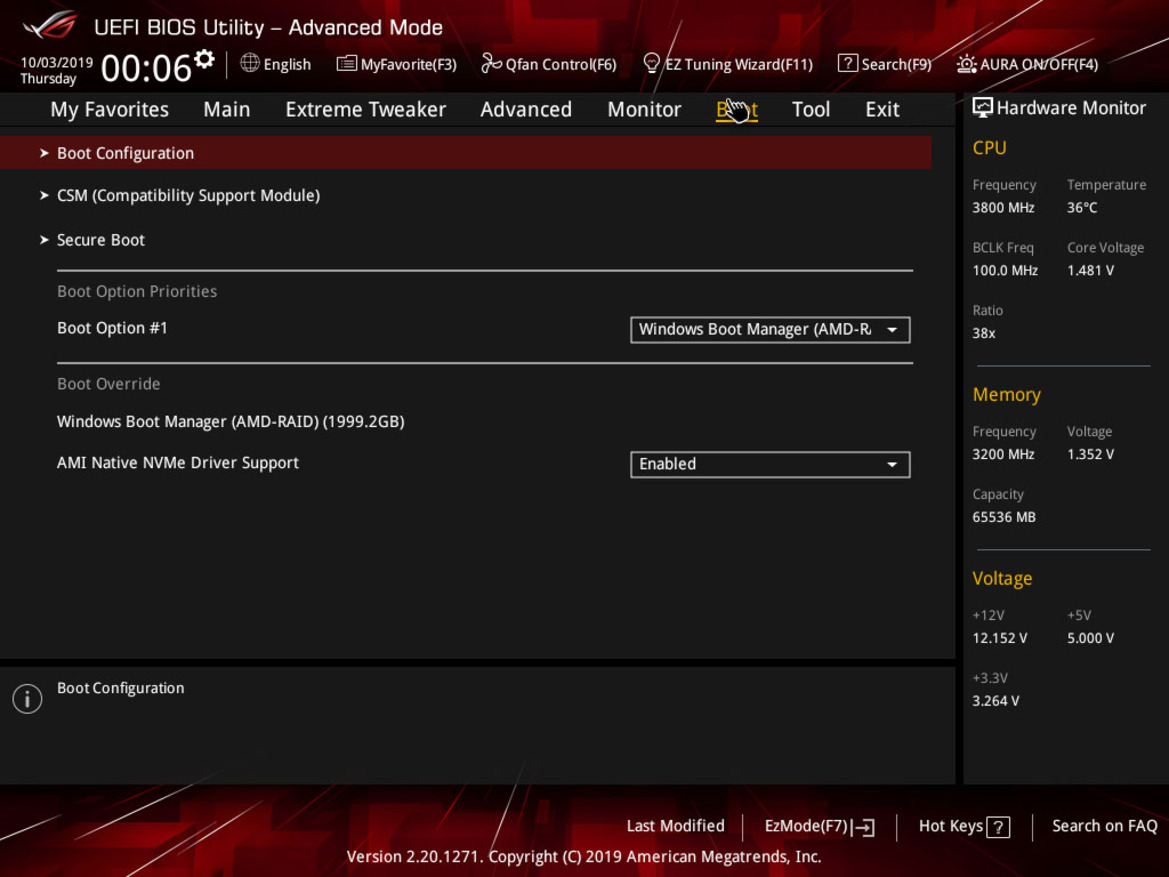Click Core Voltage value 1.481 V
This screenshot has width=1169, height=877.
(1090, 270)
